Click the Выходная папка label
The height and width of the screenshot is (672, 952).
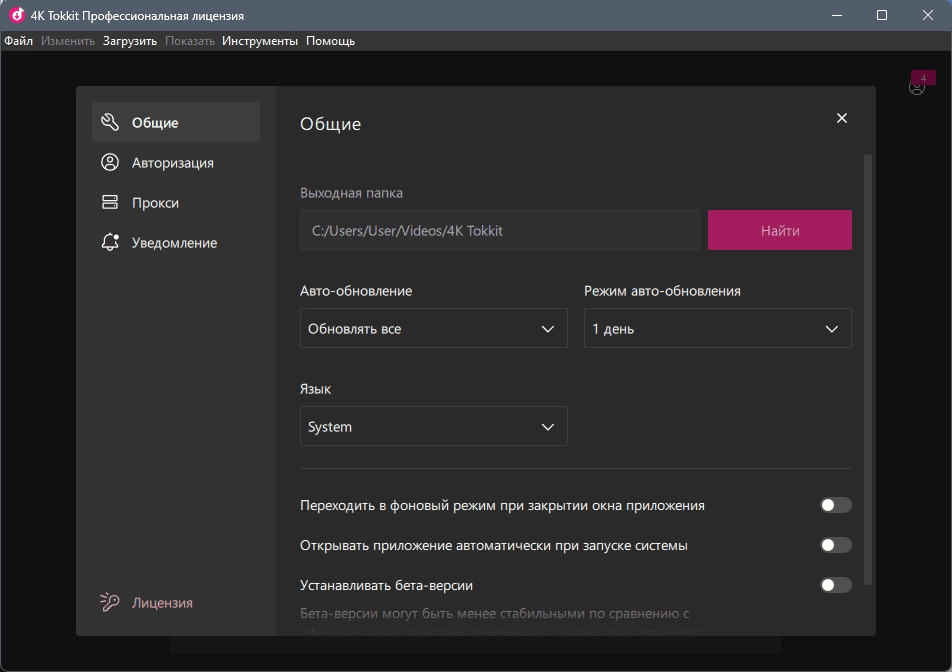(351, 193)
